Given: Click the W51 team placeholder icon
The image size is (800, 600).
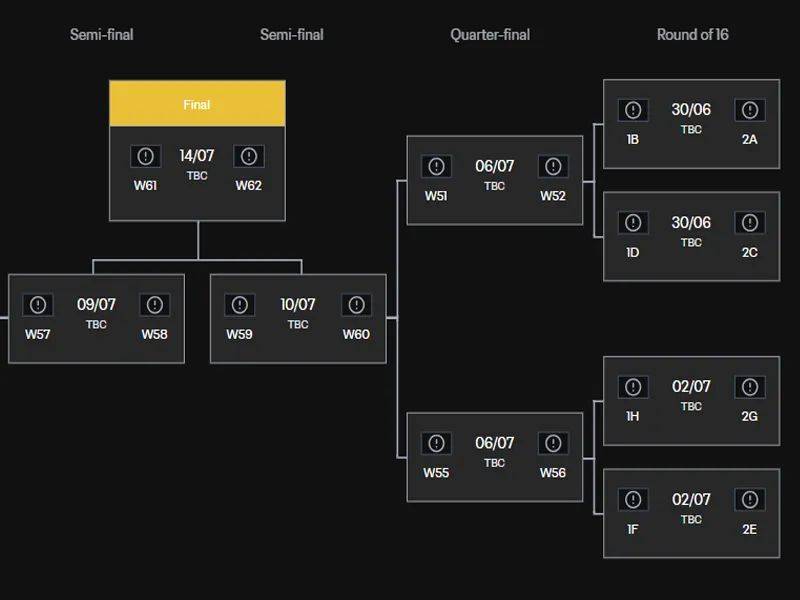Looking at the screenshot, I should [436, 166].
